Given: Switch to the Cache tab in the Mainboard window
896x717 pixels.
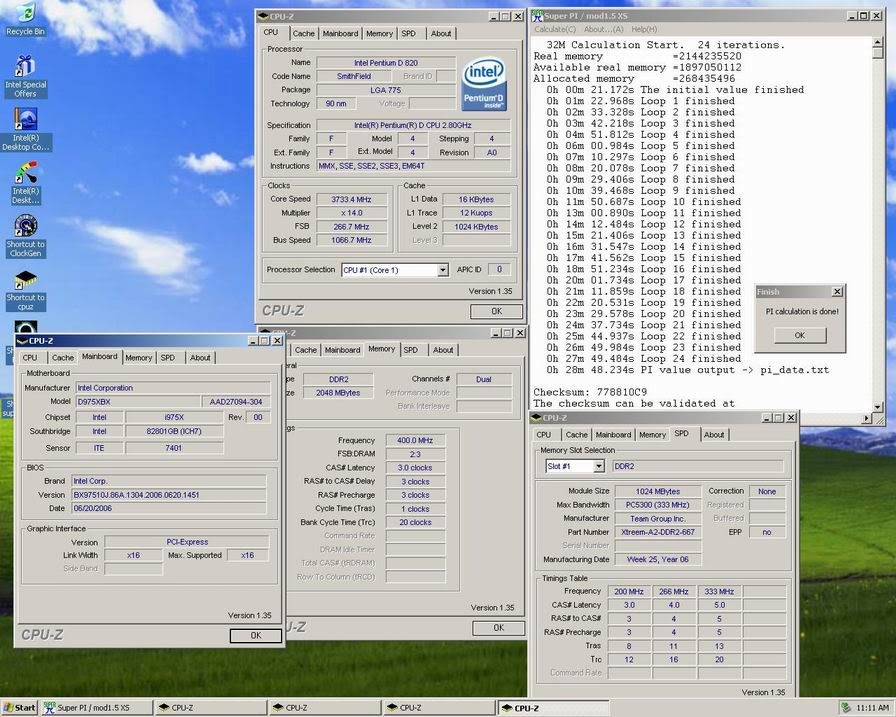Looking at the screenshot, I should pos(63,357).
